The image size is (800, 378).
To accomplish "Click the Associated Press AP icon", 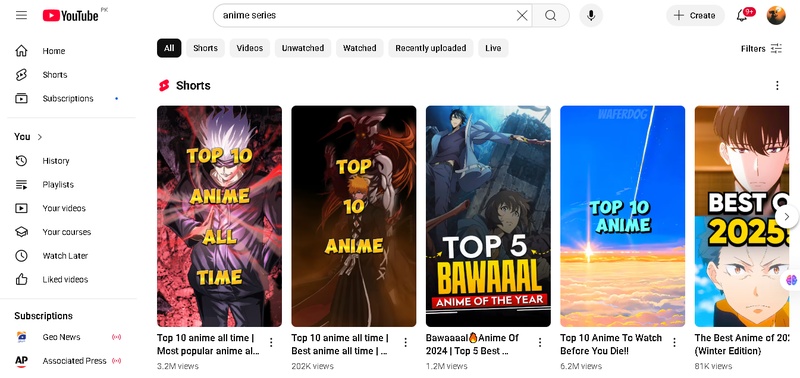I will (x=21, y=361).
